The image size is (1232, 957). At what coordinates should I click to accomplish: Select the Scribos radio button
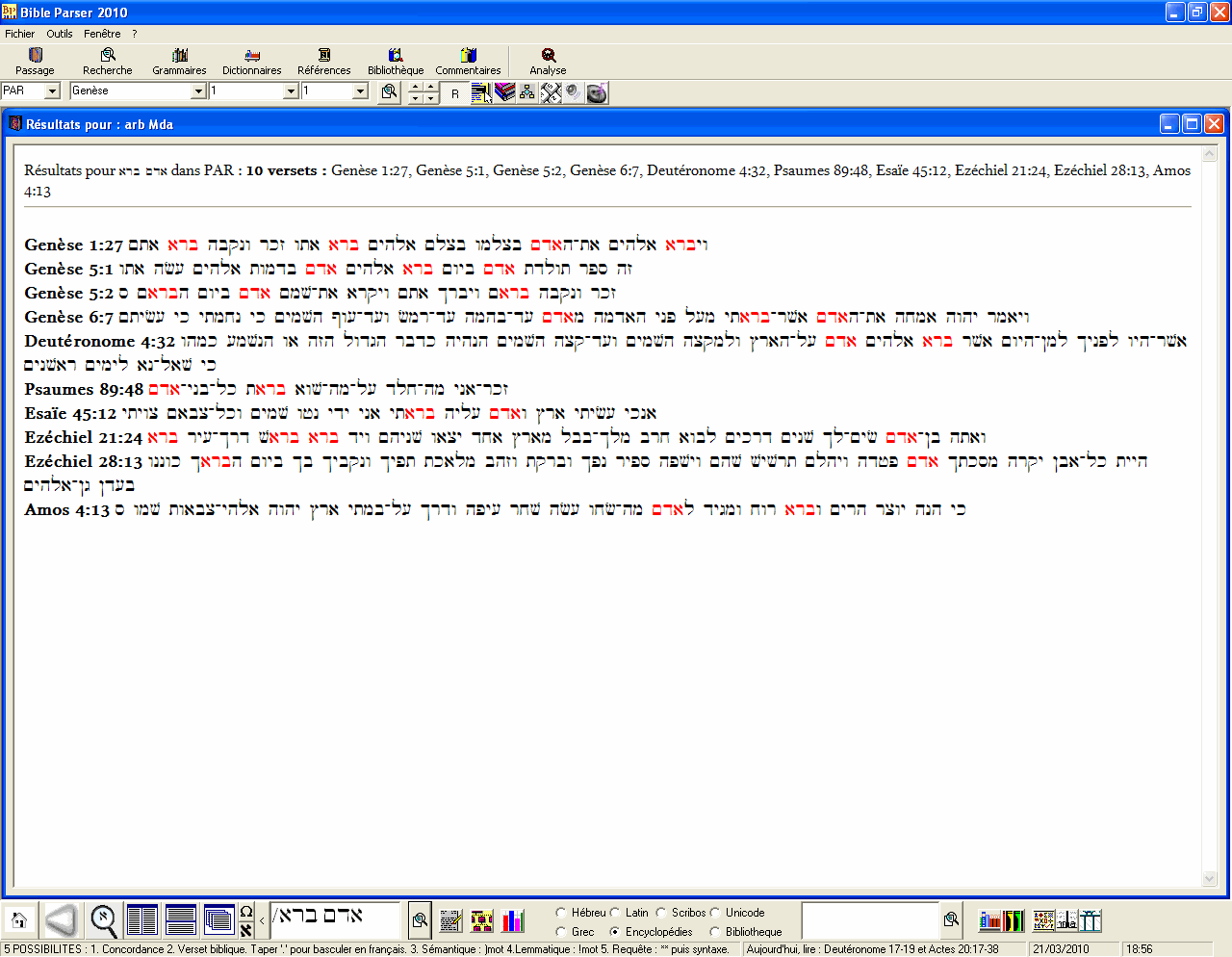point(661,913)
